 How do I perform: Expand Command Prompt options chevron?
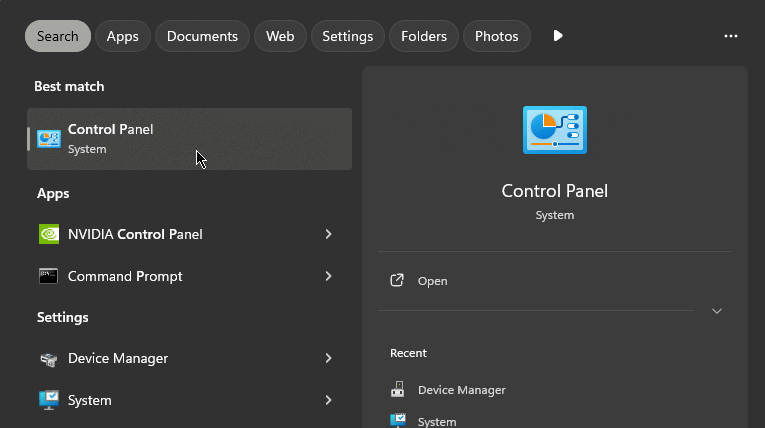[328, 276]
